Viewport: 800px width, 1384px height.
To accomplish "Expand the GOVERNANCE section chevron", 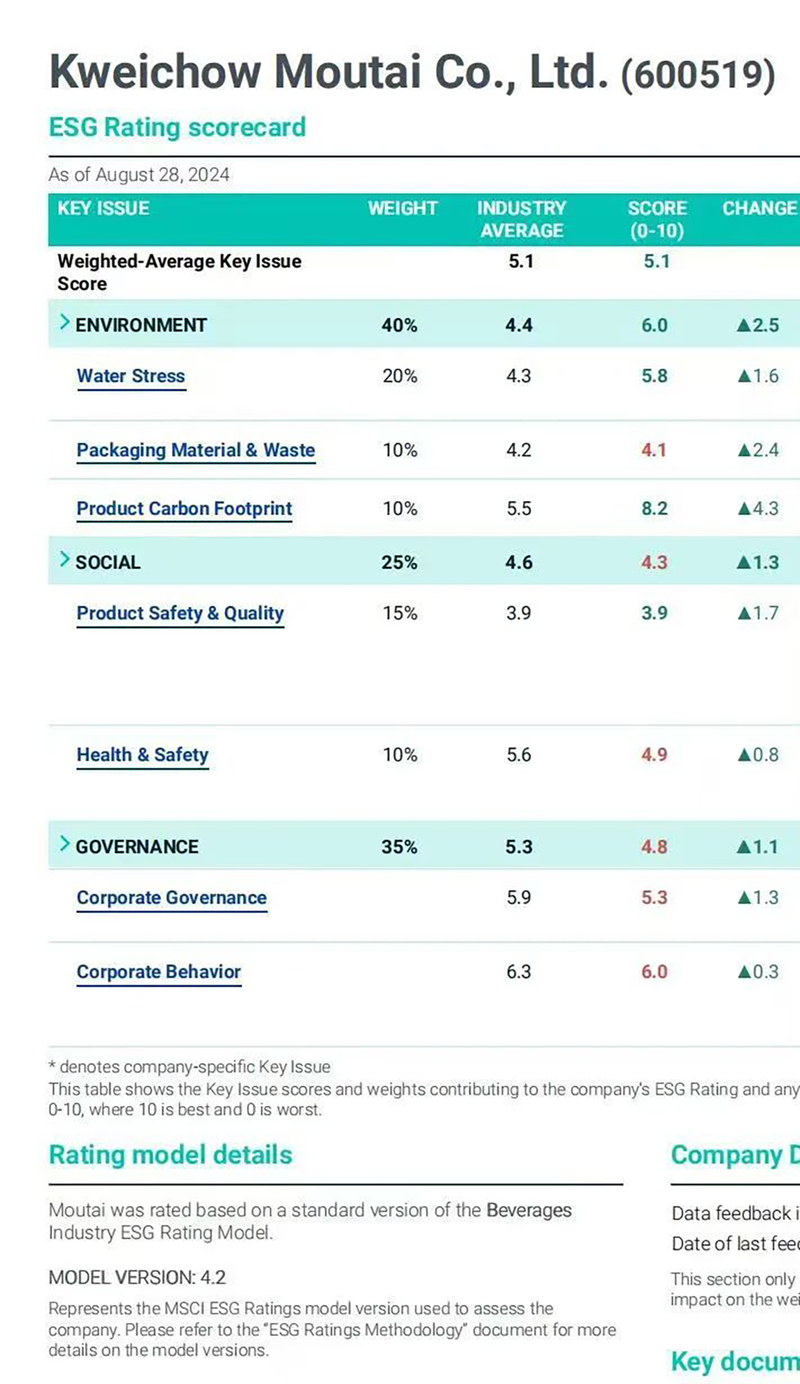I will pyautogui.click(x=64, y=845).
